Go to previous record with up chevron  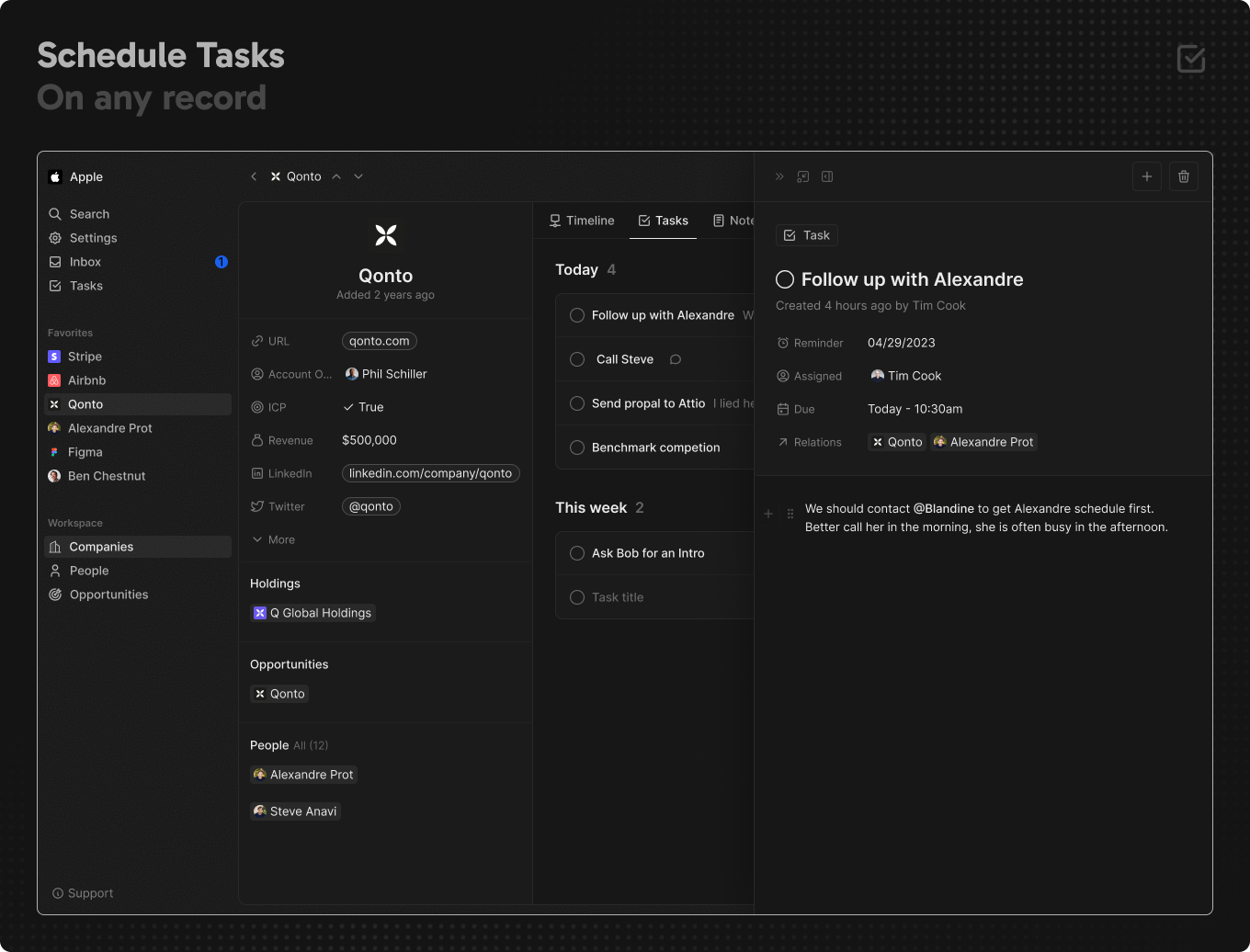[x=336, y=176]
